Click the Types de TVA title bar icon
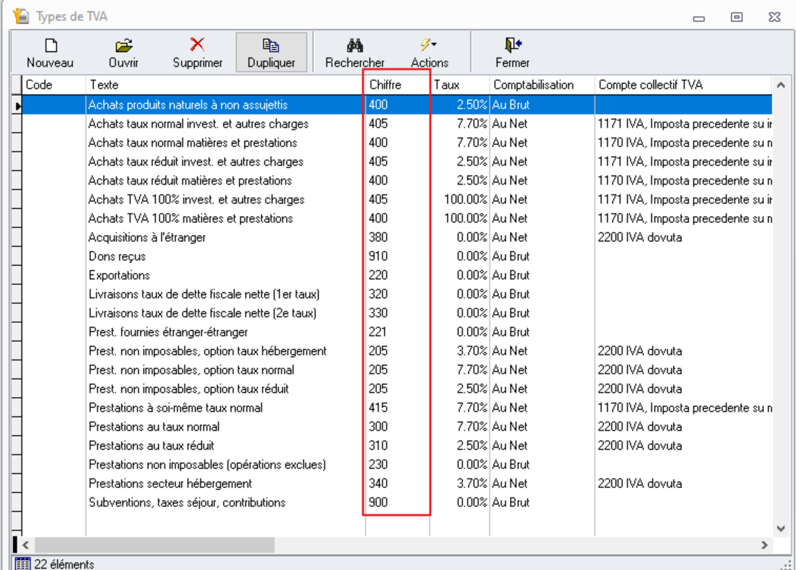Viewport: 796px width, 570px height. pos(19,16)
